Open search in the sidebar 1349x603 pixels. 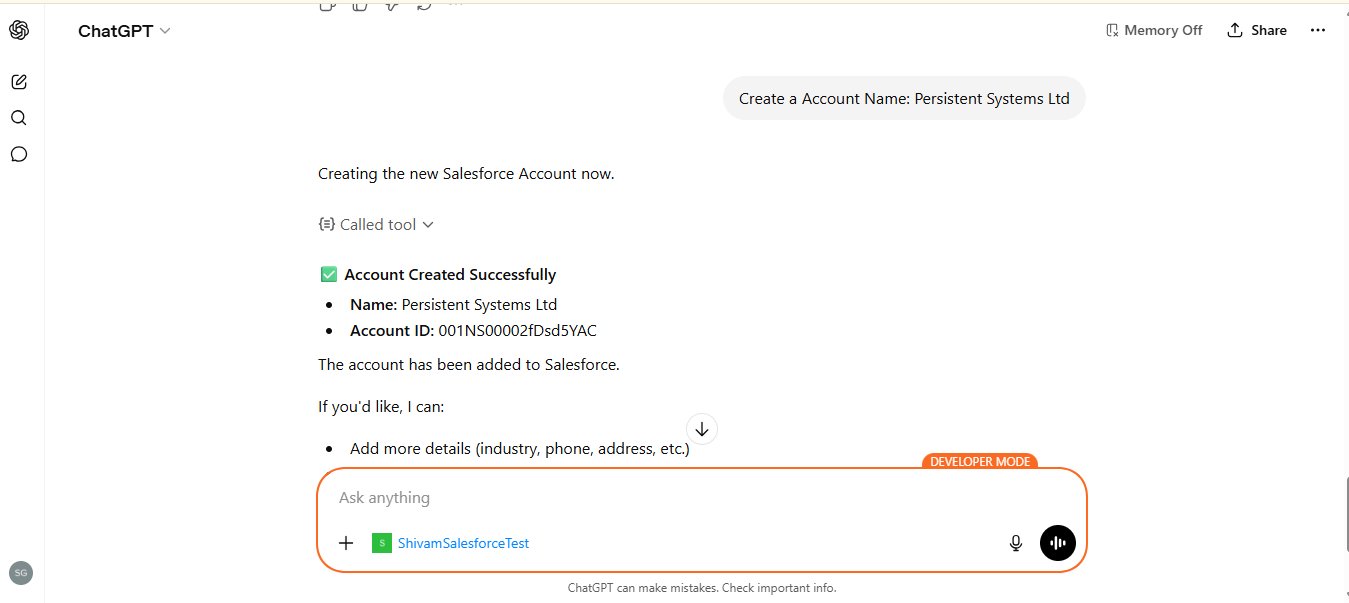pyautogui.click(x=19, y=117)
